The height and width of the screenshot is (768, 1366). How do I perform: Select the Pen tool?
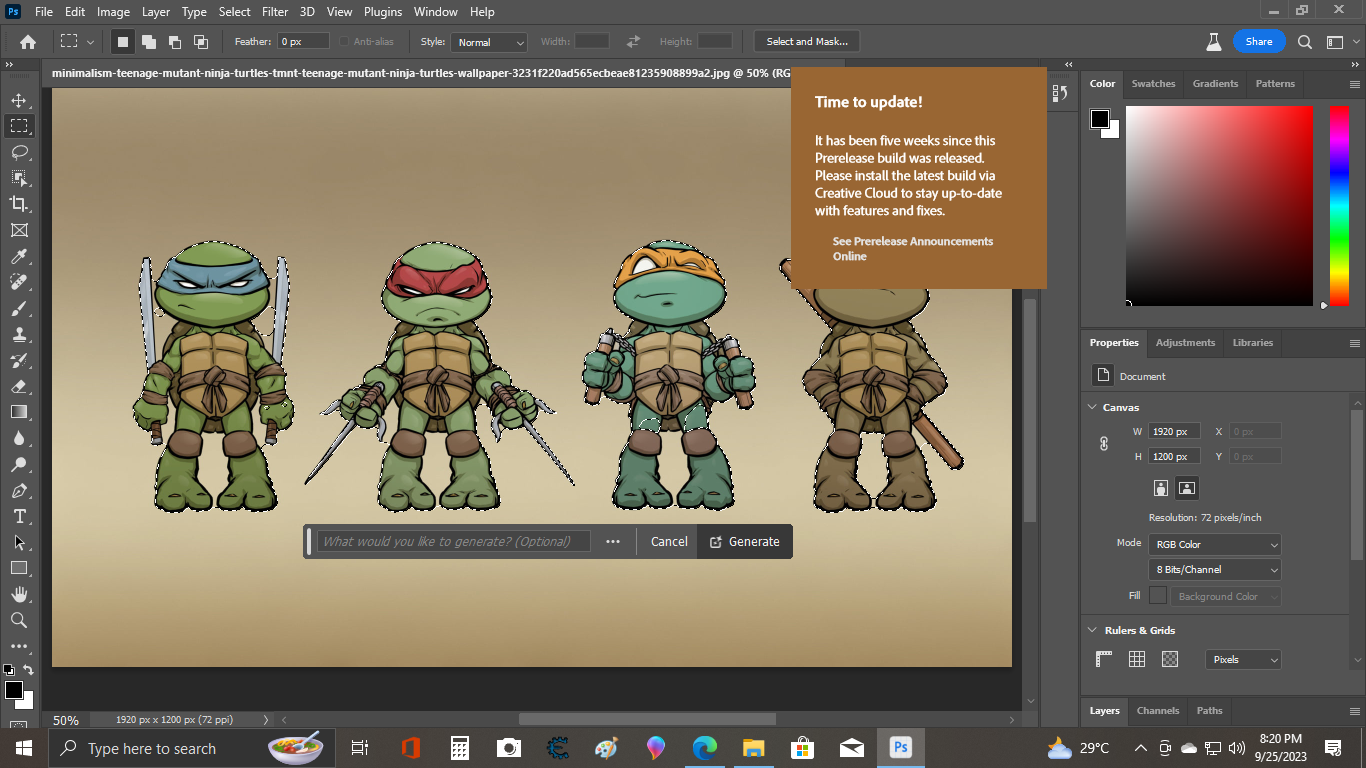(19, 490)
